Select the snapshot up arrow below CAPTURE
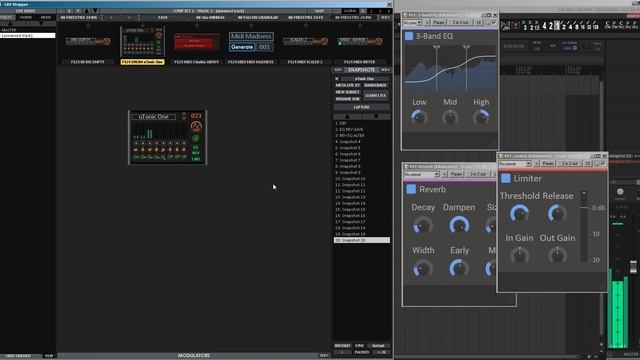The width and height of the screenshot is (640, 360). click(x=347, y=117)
